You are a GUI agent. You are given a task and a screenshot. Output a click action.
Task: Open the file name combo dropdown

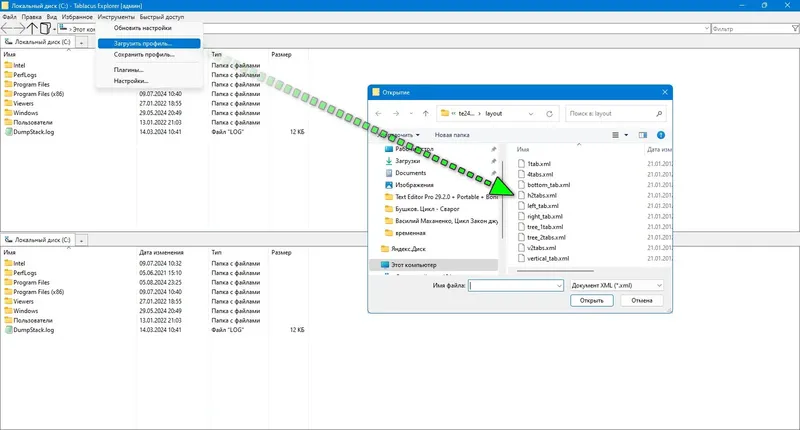[559, 286]
